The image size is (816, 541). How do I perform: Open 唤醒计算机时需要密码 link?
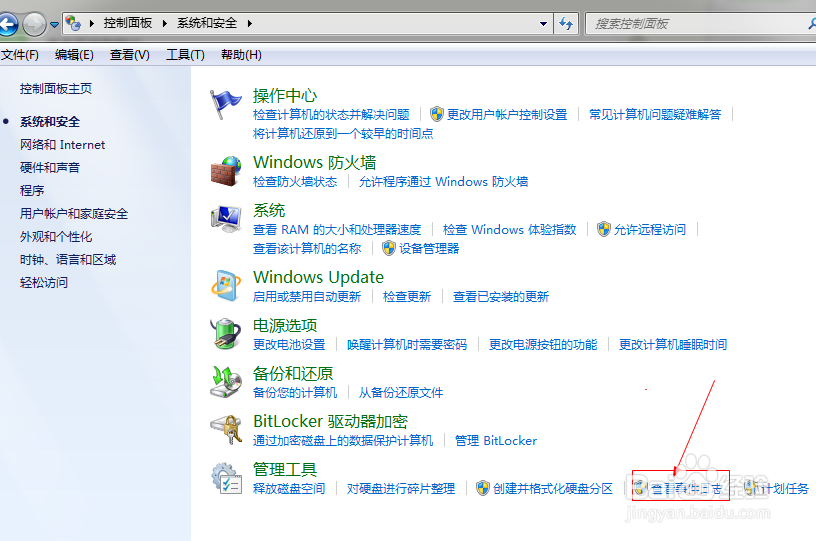coord(407,344)
